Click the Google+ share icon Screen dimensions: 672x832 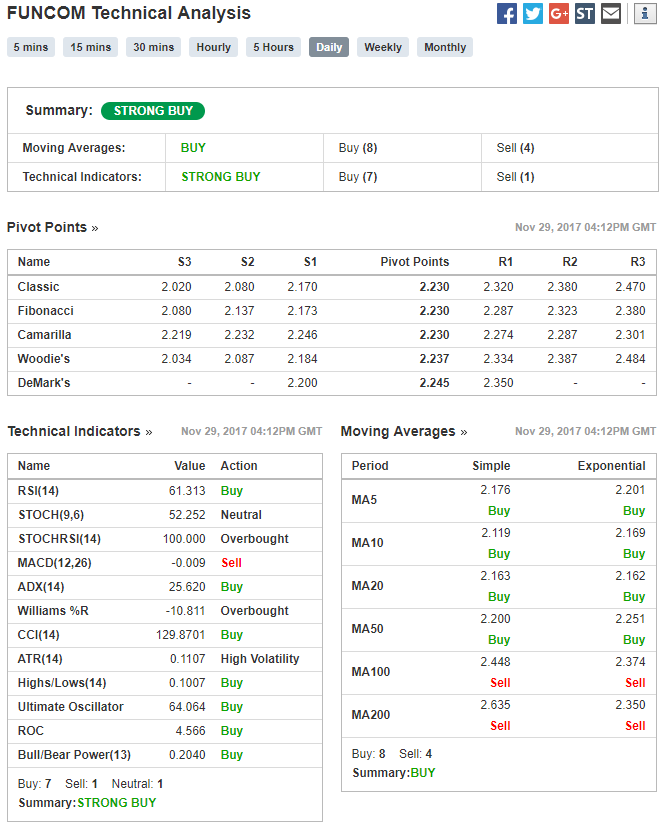[x=559, y=14]
